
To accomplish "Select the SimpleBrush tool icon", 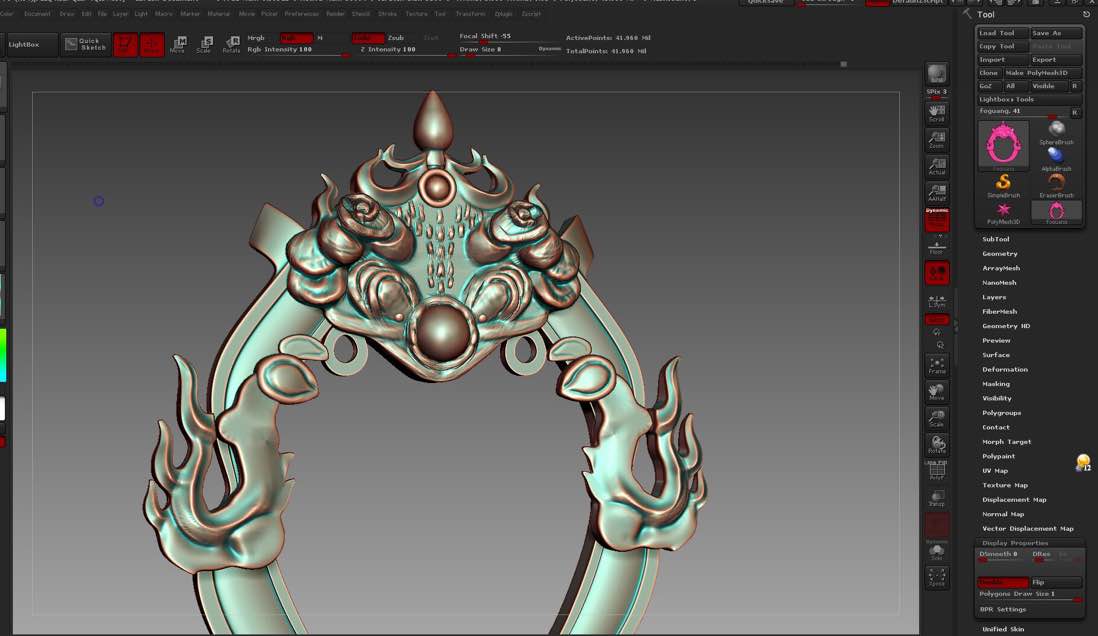I will click(1003, 186).
